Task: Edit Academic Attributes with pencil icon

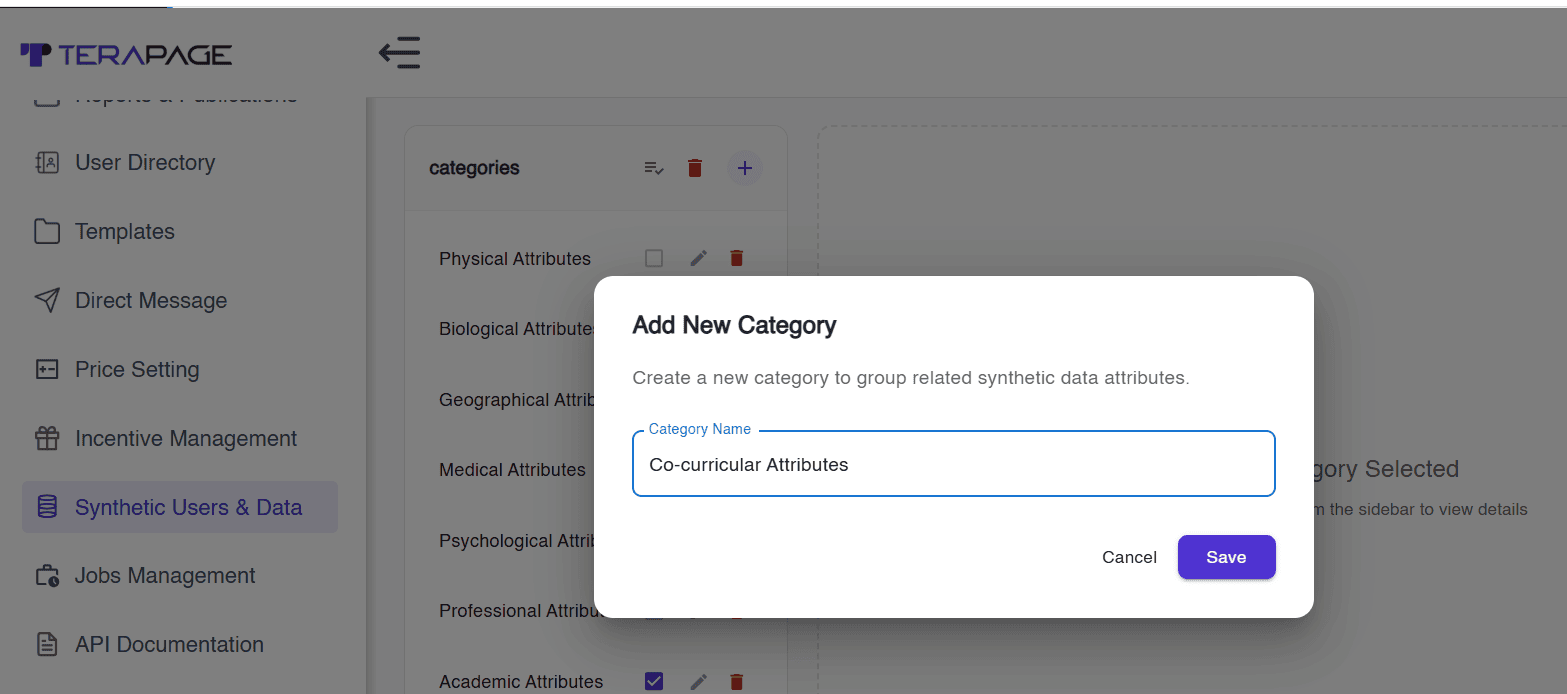Action: [x=699, y=681]
